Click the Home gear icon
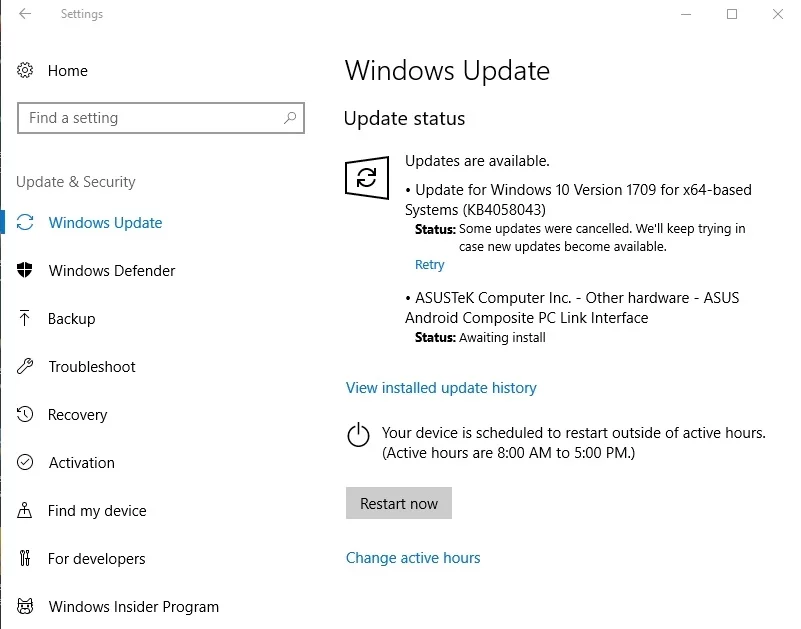Screen dimensions: 801x629 pos(25,70)
